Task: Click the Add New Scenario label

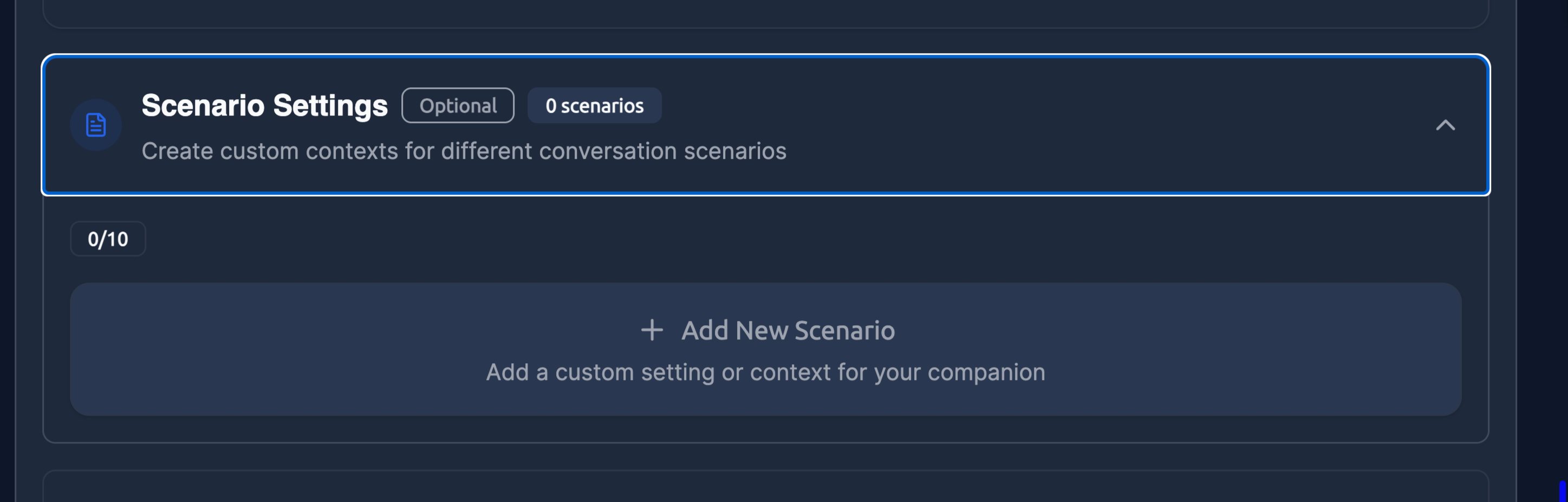Action: pos(788,330)
